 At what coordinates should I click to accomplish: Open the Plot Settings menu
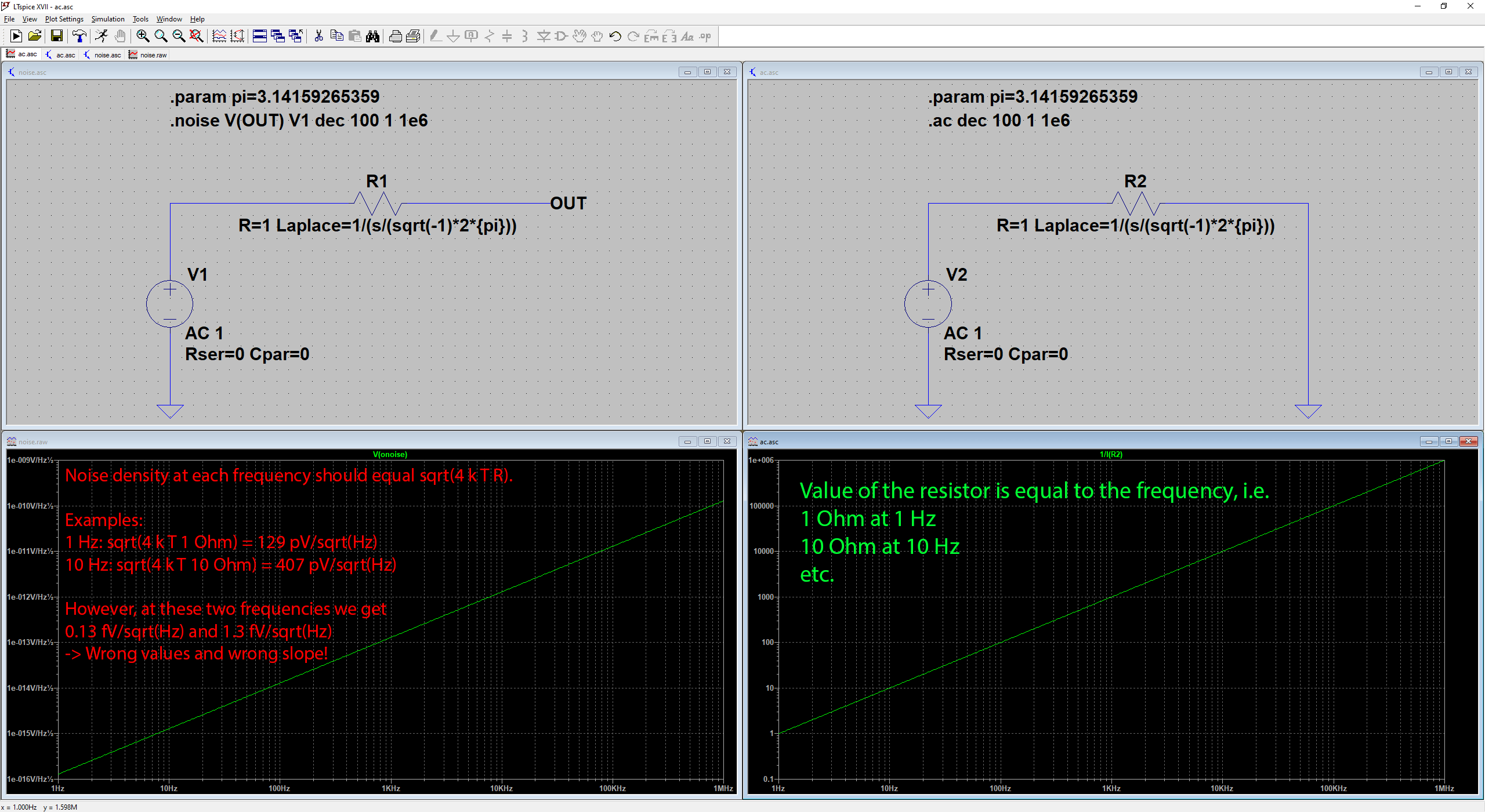(x=64, y=19)
